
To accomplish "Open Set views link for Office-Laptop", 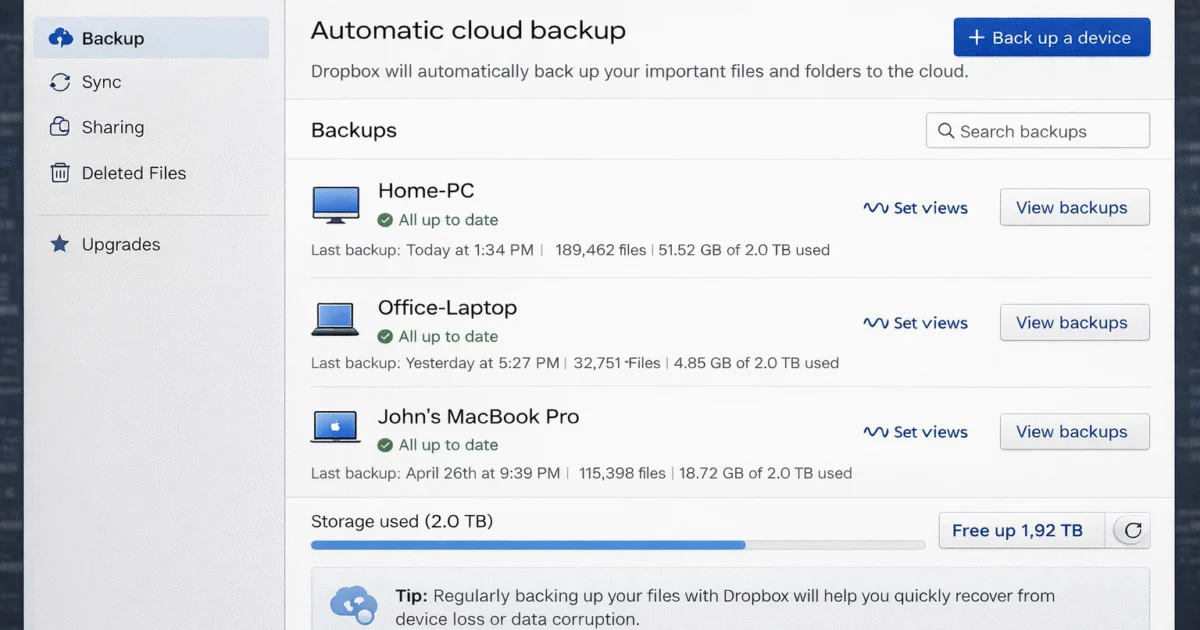I will (915, 323).
